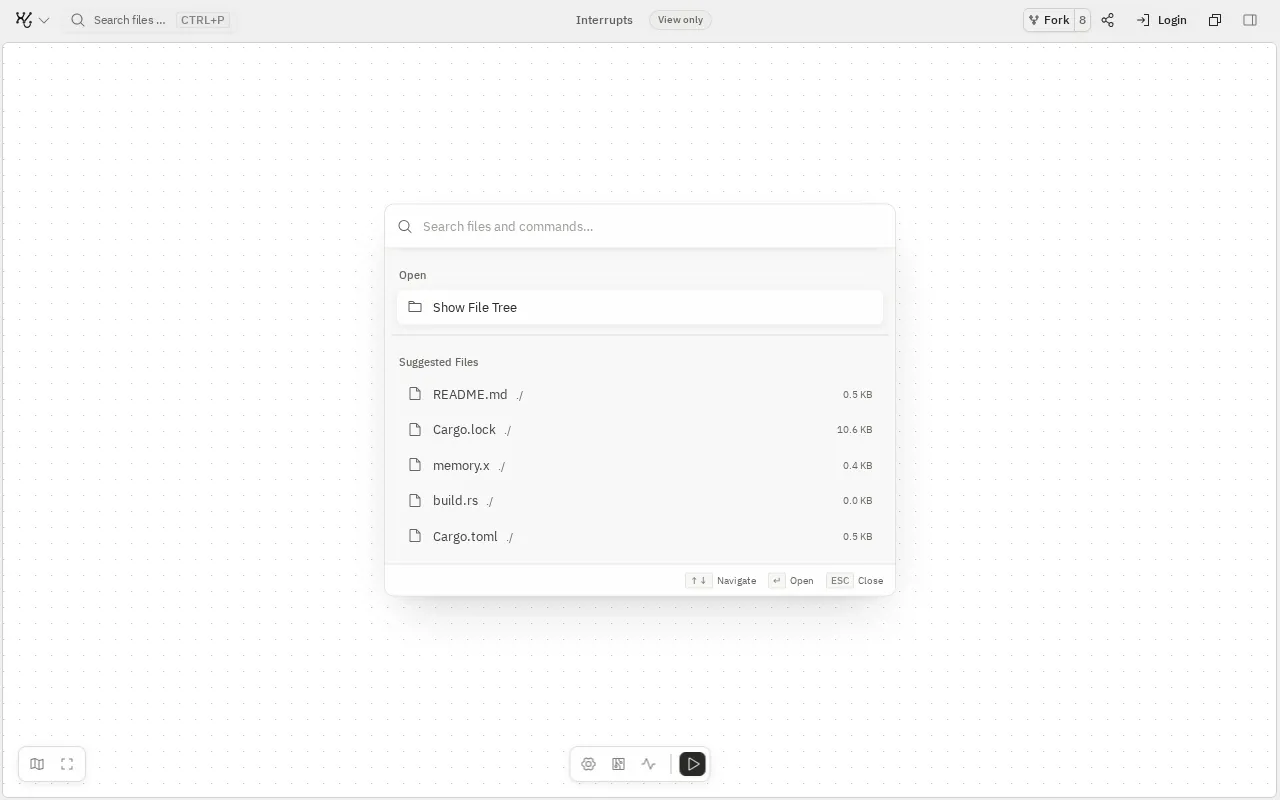Click the Navigate arrows hint
Viewport: 1280px width, 800px height.
[x=721, y=581]
